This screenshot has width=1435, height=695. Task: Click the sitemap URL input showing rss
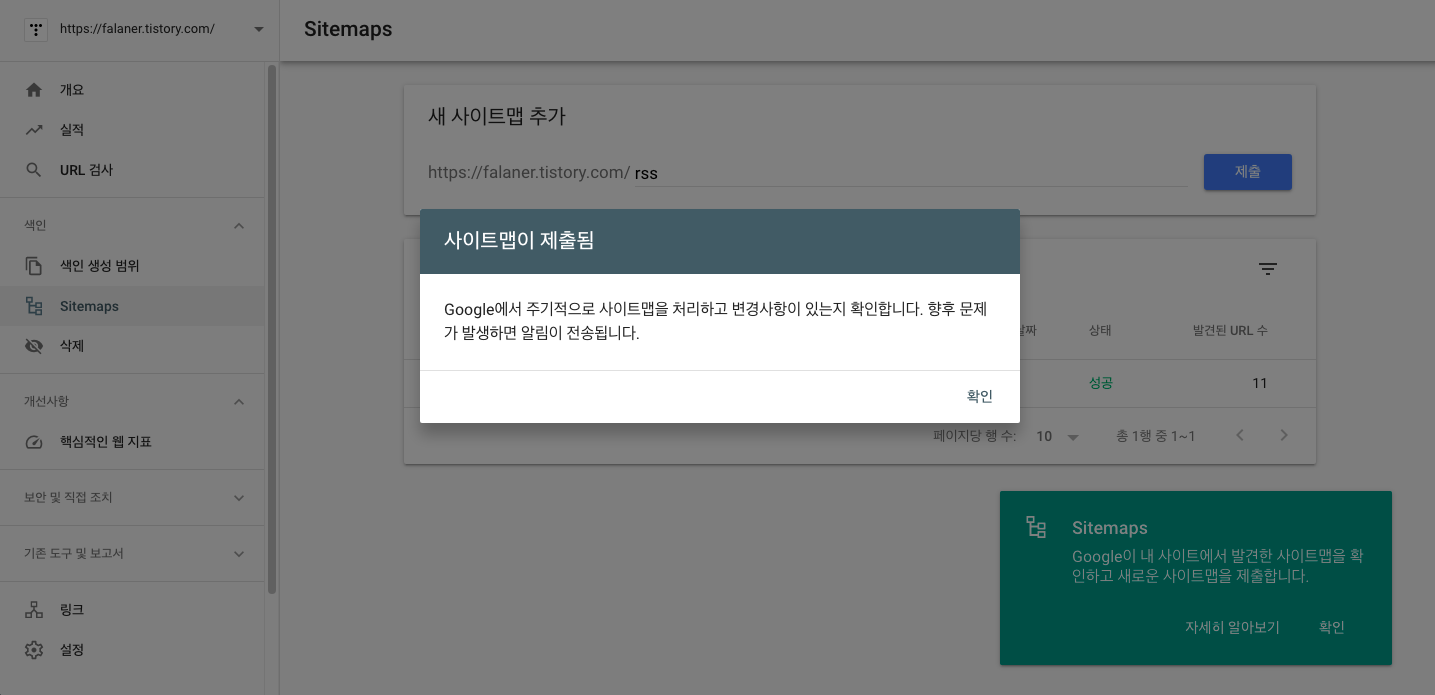coord(800,172)
